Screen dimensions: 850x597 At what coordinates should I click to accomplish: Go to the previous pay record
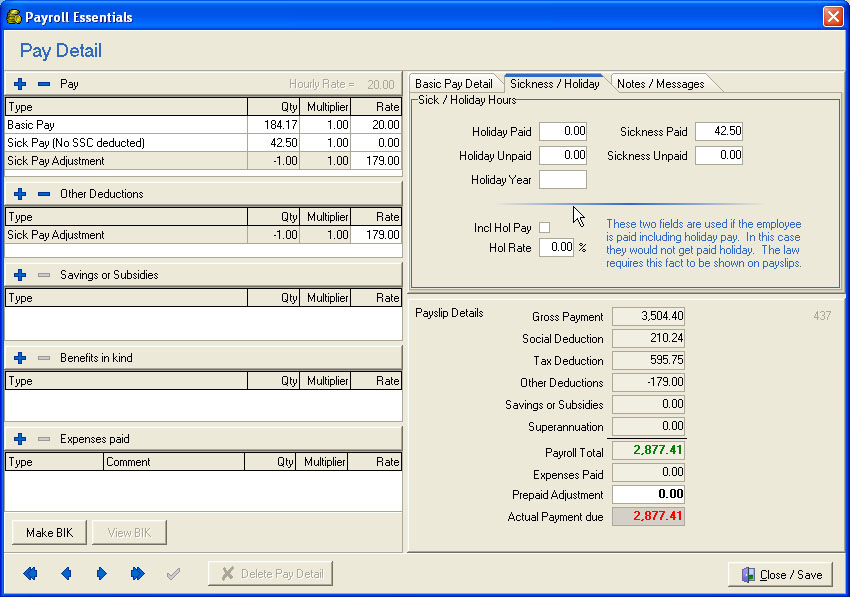point(66,574)
